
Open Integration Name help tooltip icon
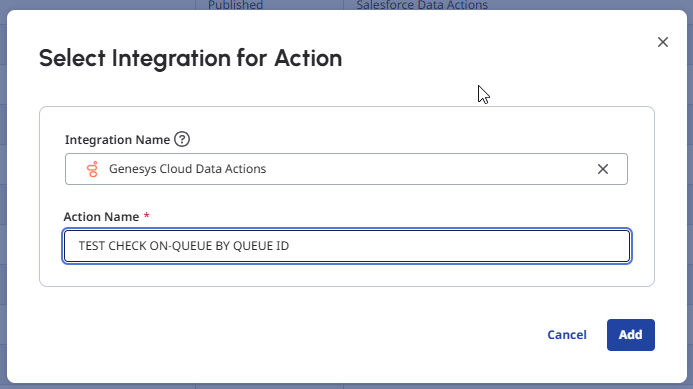coord(182,139)
